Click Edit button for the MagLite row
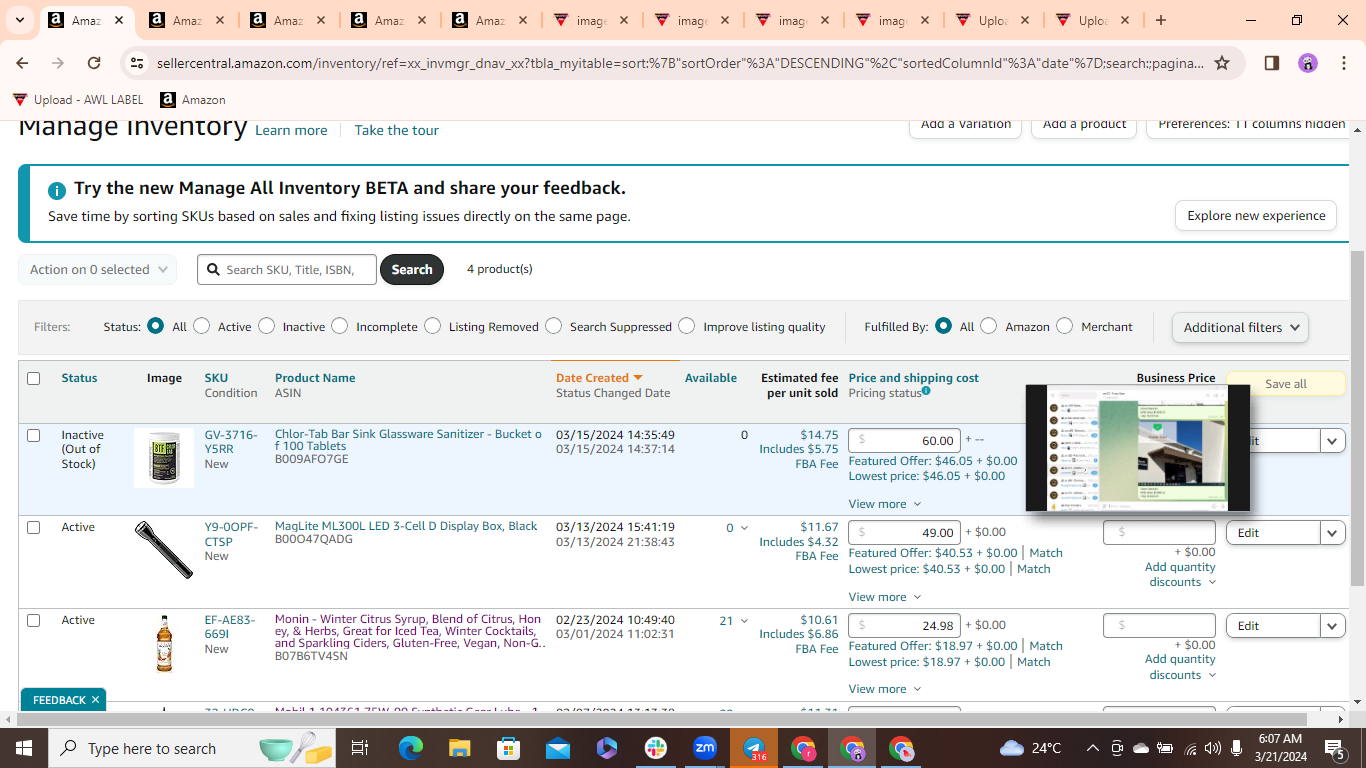This screenshot has width=1366, height=768. click(x=1273, y=533)
